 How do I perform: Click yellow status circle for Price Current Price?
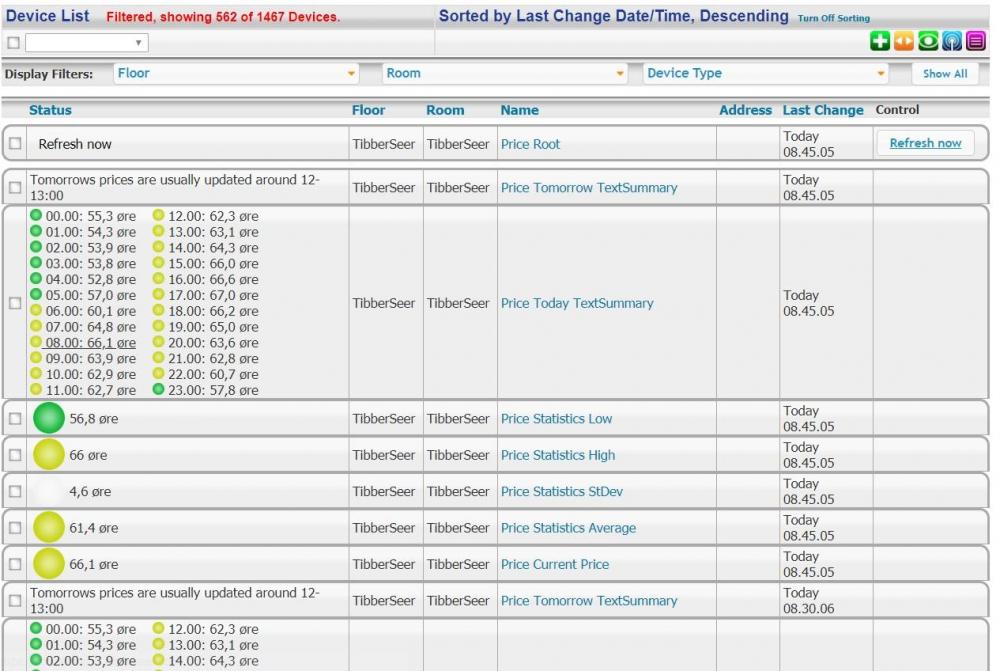[48, 564]
